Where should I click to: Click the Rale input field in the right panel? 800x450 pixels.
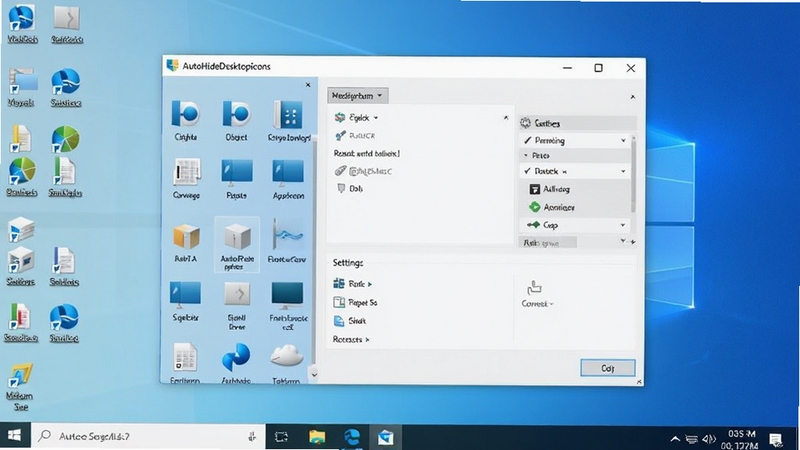pyautogui.click(x=548, y=243)
